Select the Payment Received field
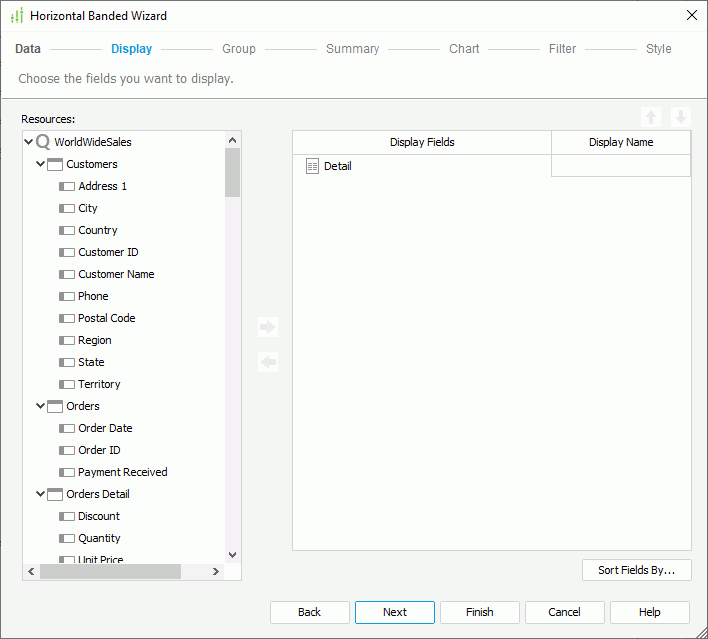The width and height of the screenshot is (708, 639). pos(122,472)
